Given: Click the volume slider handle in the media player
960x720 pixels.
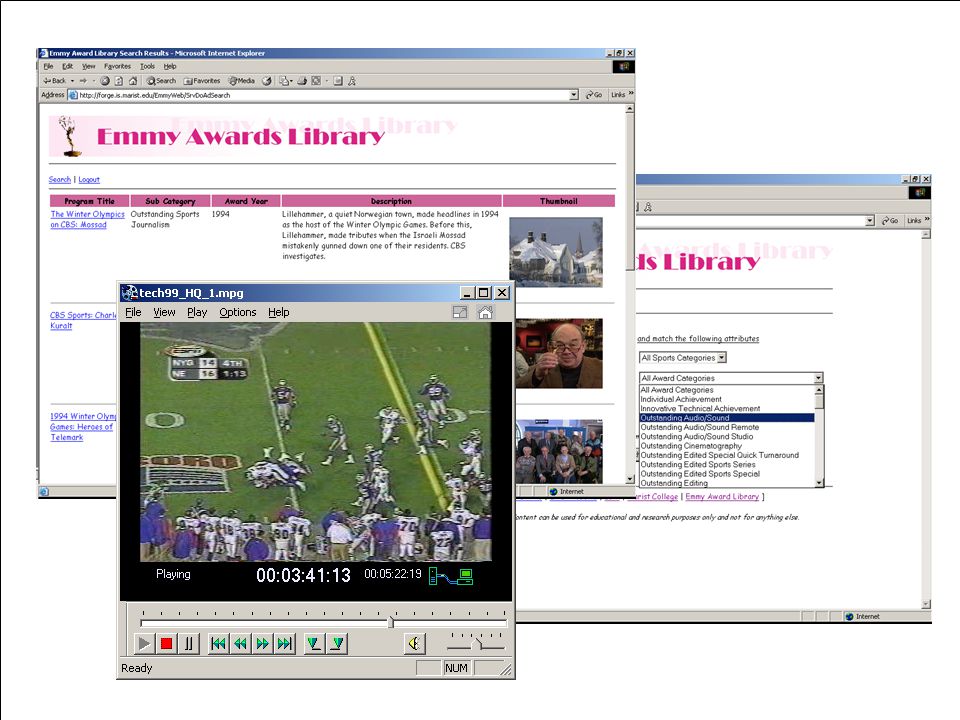Looking at the screenshot, I should click(479, 643).
